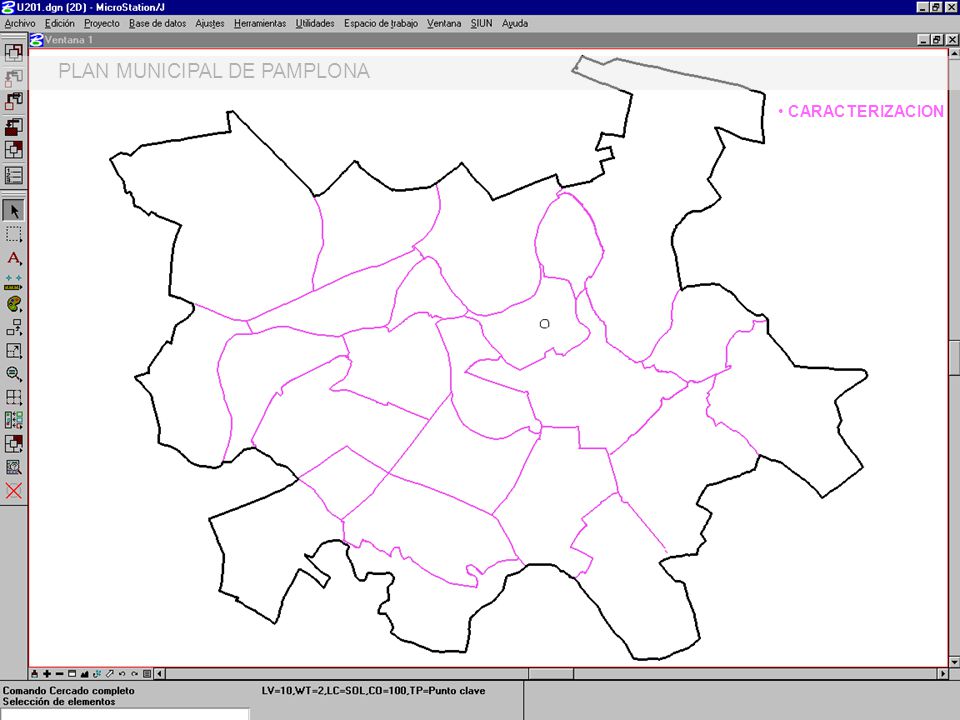Zoom in with the plus view control

click(x=47, y=674)
